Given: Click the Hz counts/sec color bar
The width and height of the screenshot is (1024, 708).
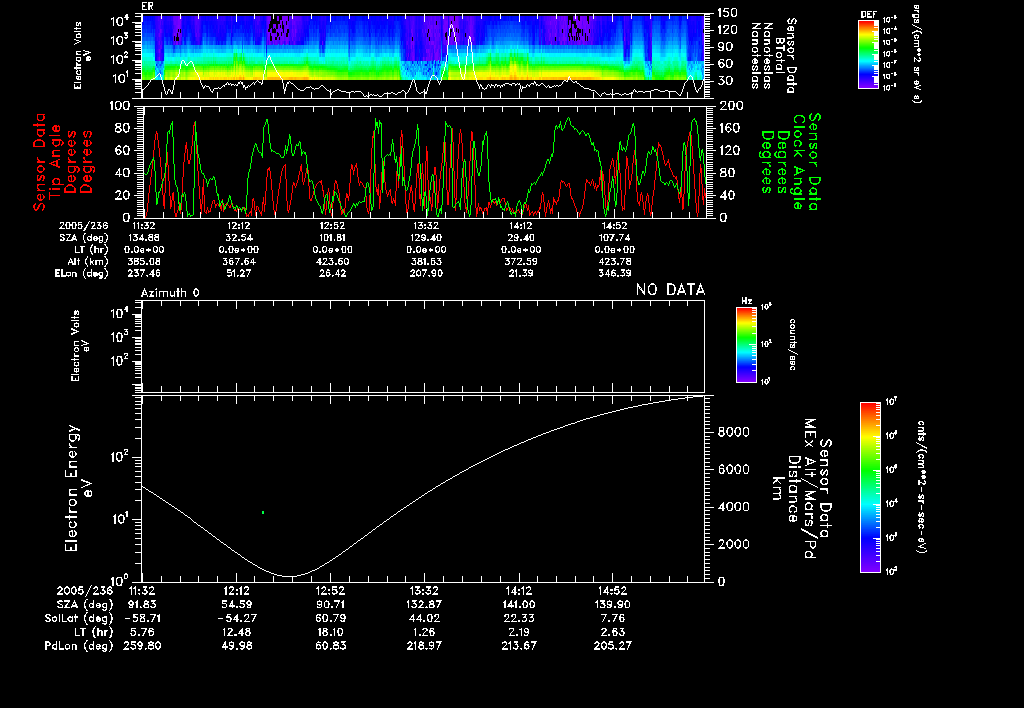Looking at the screenshot, I should coord(745,345).
